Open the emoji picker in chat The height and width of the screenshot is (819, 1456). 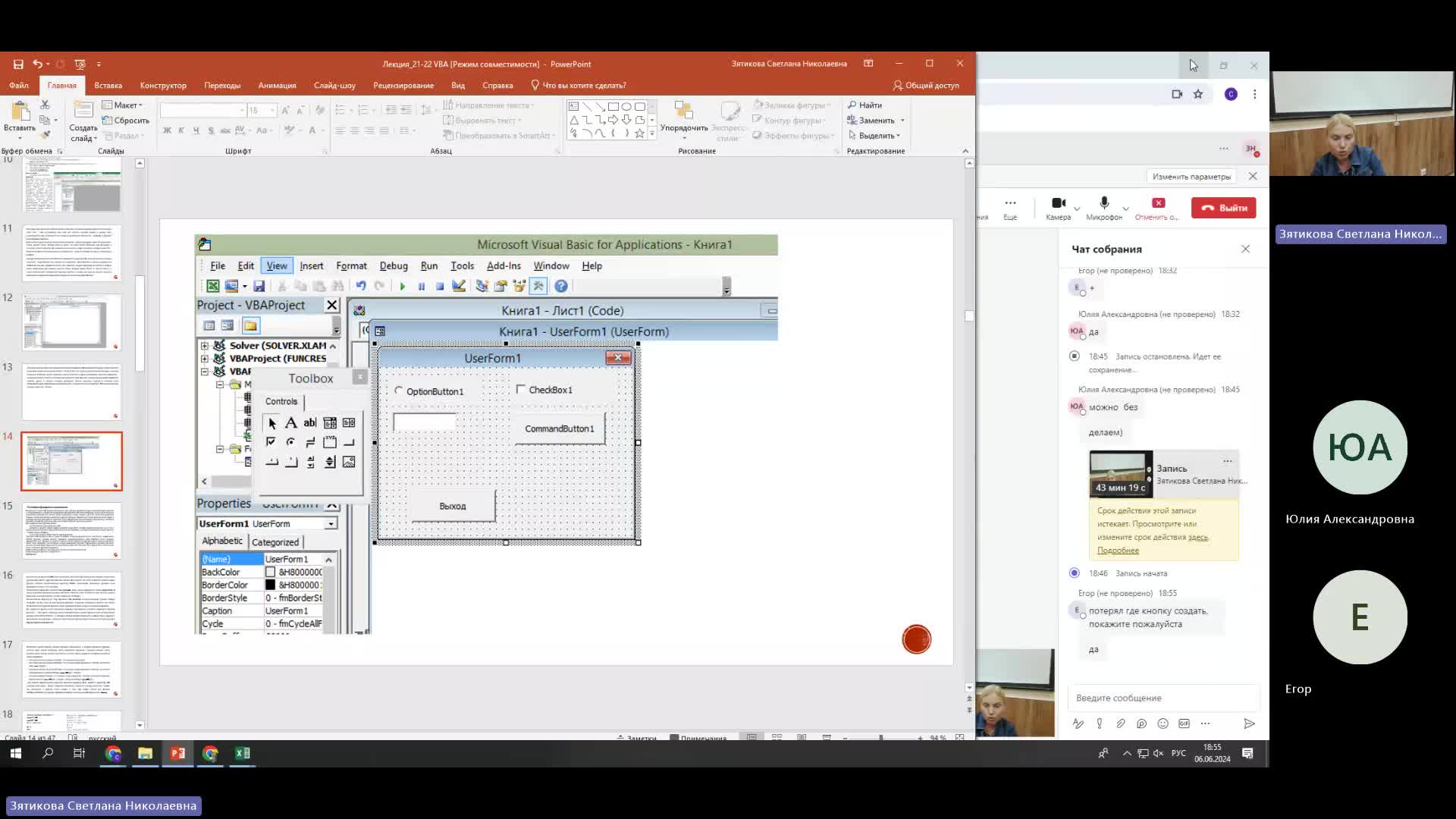1163,723
